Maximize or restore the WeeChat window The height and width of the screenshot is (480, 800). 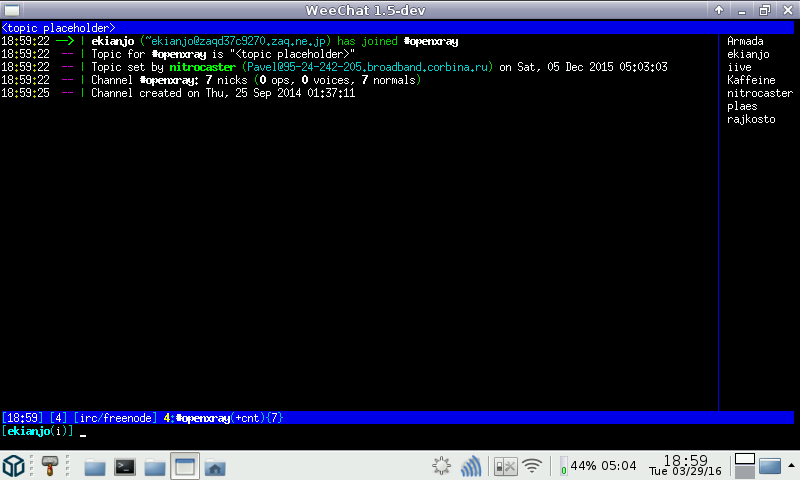(x=764, y=10)
